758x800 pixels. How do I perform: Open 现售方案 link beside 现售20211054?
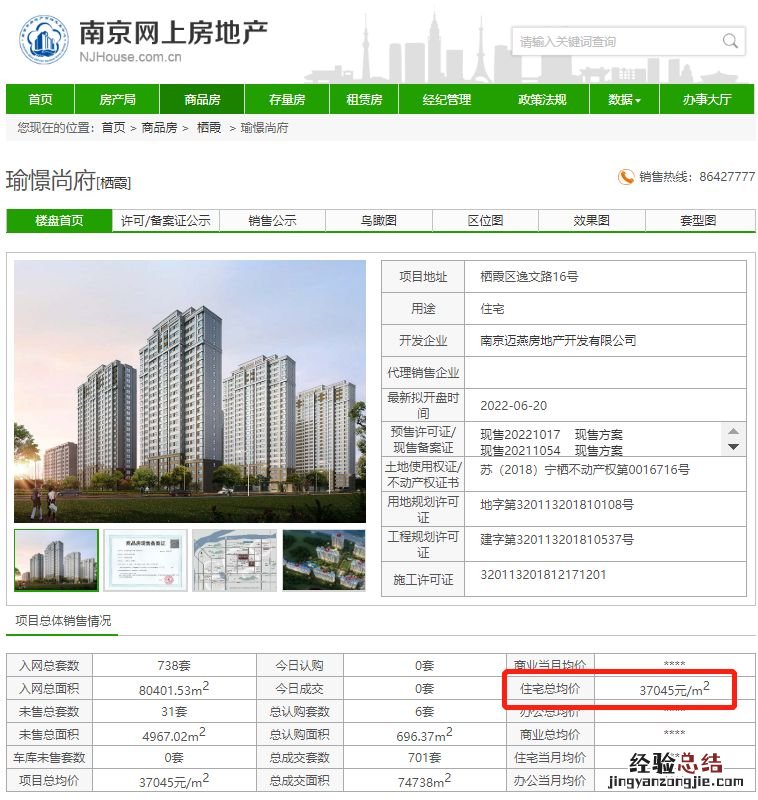[599, 451]
